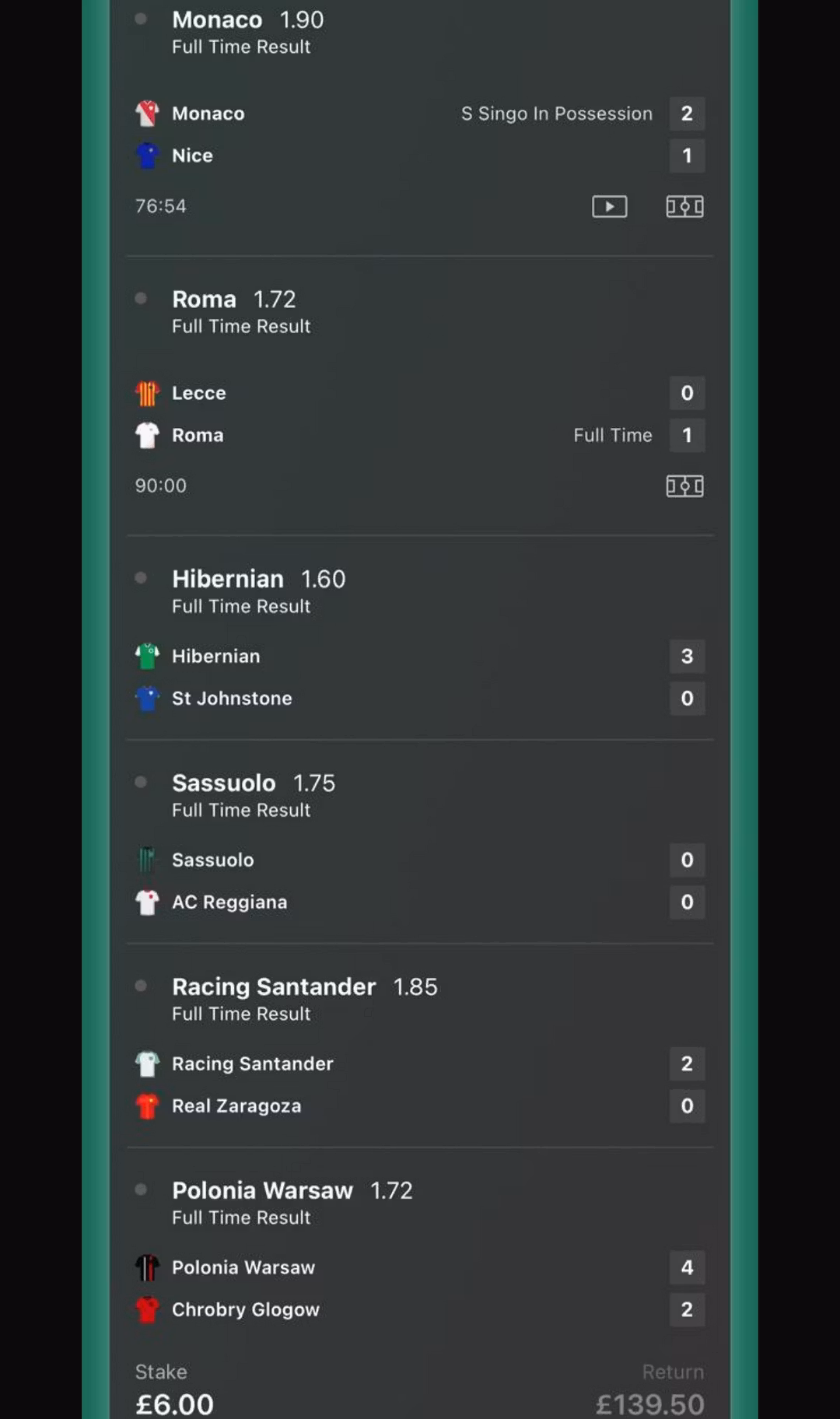Select the Chrobry Glogow team row
Screen dimensions: 840x1419
tap(245, 1310)
